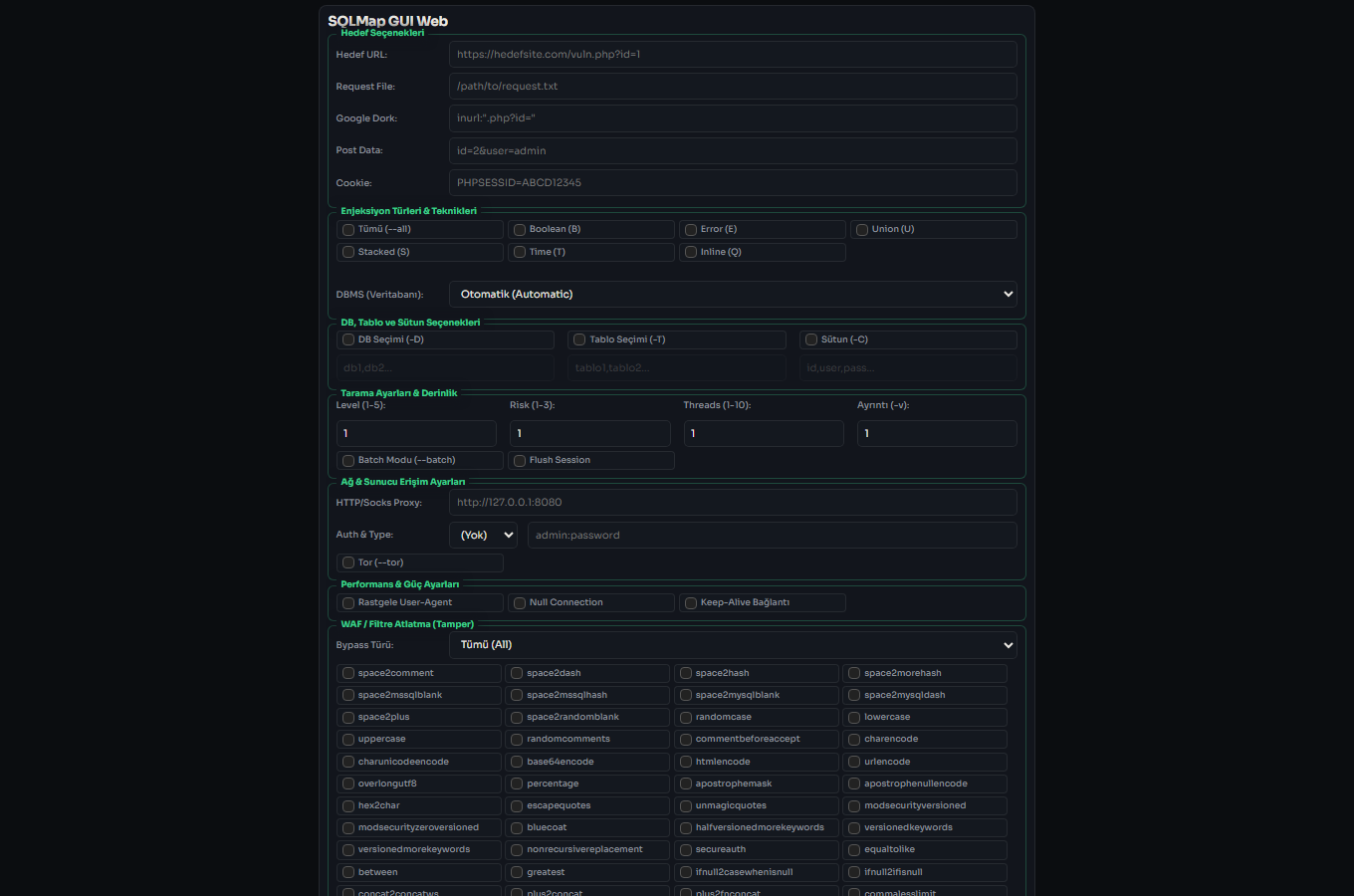This screenshot has width=1354, height=896.
Task: Check the Boolean (B) technique
Action: coord(520,230)
